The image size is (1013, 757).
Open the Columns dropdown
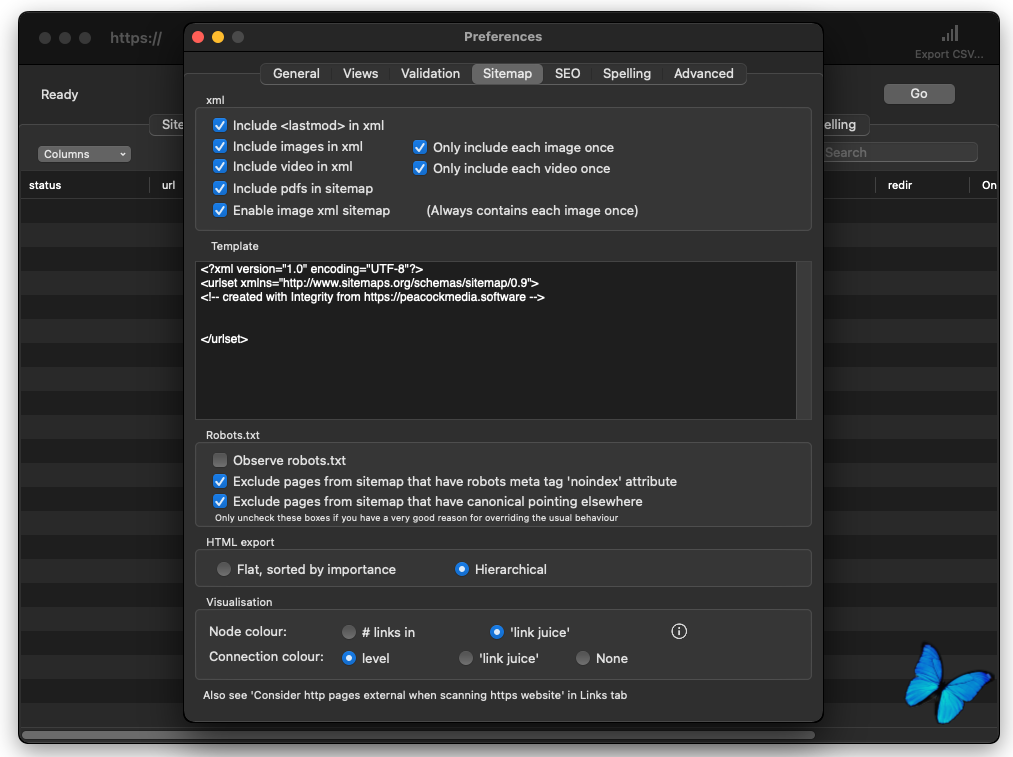[x=85, y=154]
